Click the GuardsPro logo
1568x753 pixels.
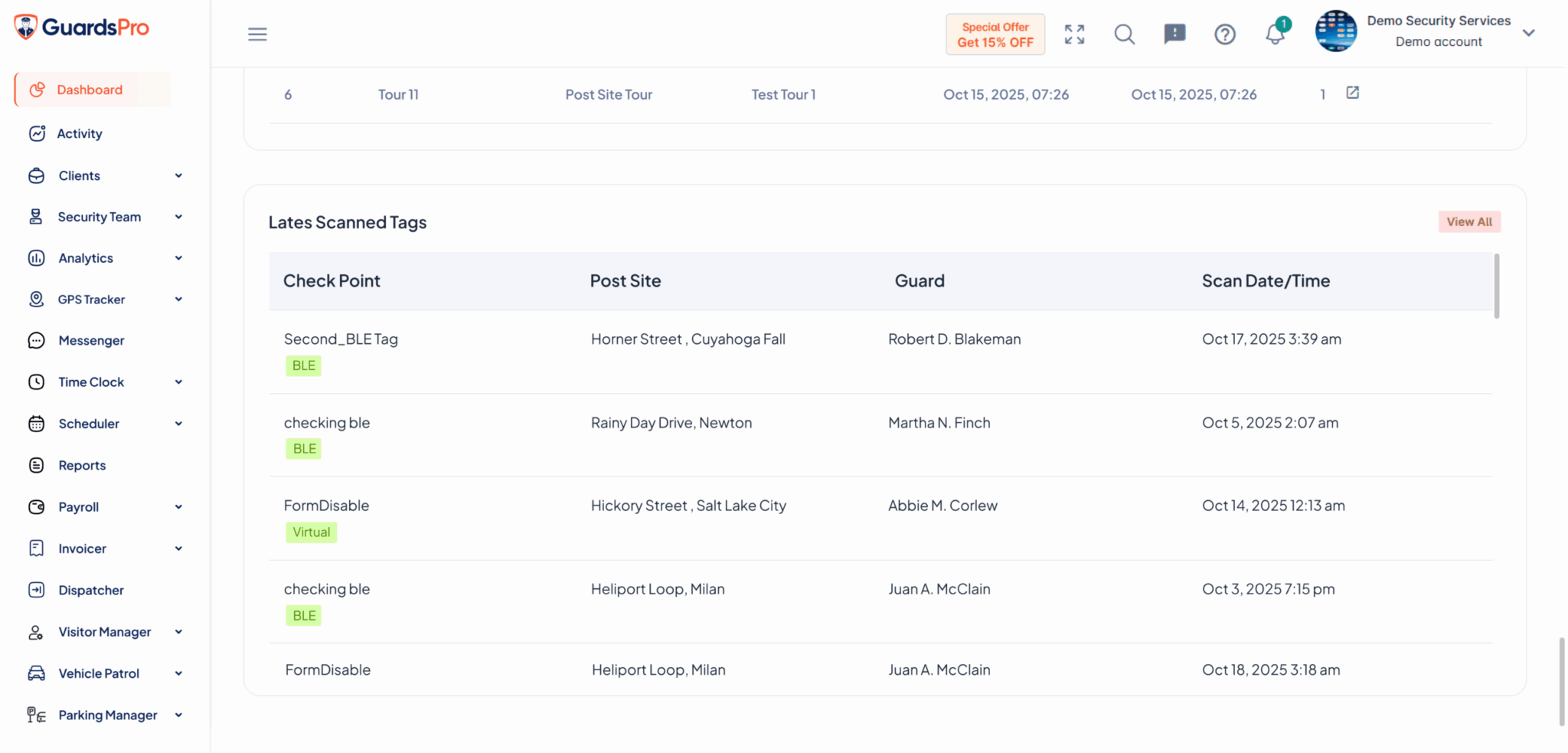[82, 28]
